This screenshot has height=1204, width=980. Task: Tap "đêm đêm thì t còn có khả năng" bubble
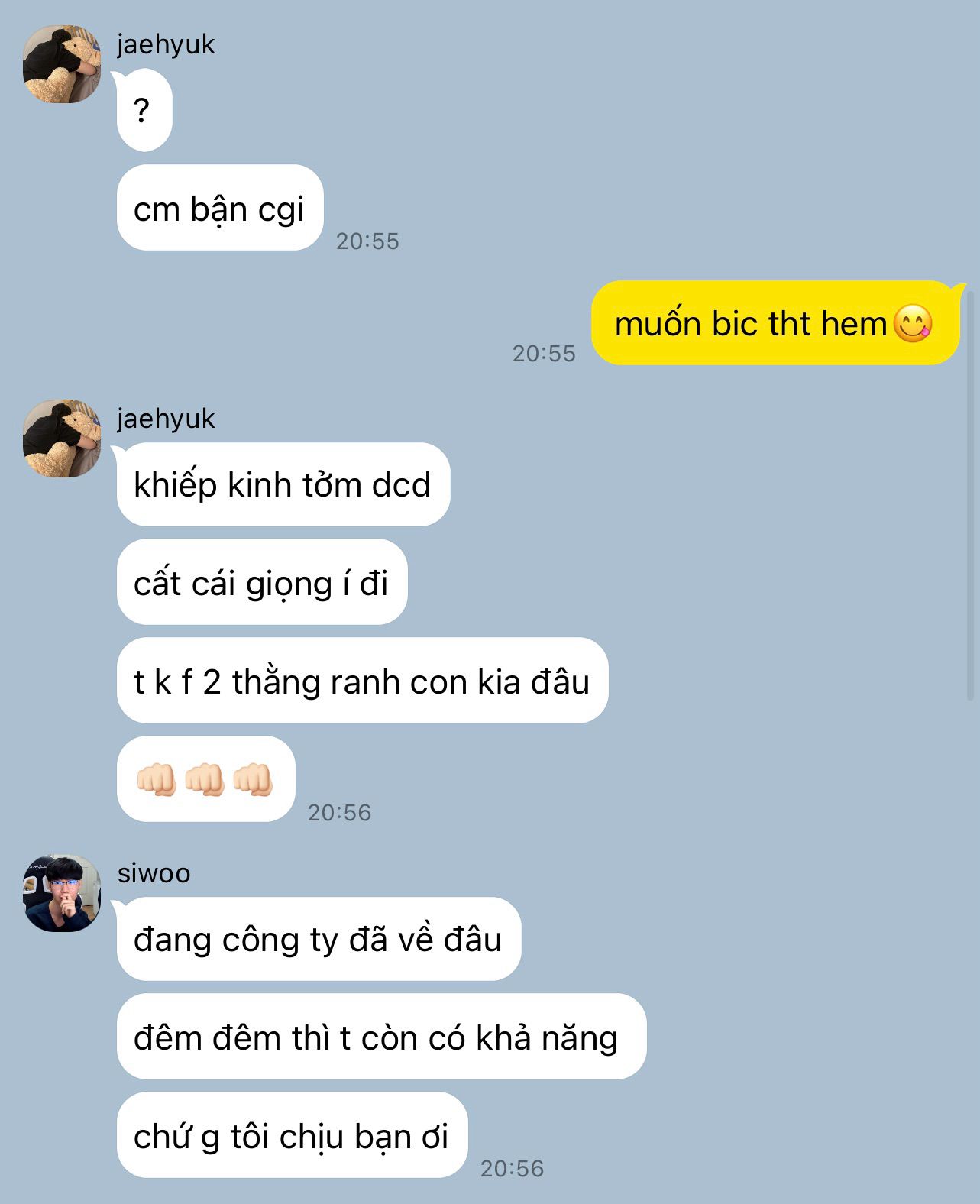pos(381,1037)
